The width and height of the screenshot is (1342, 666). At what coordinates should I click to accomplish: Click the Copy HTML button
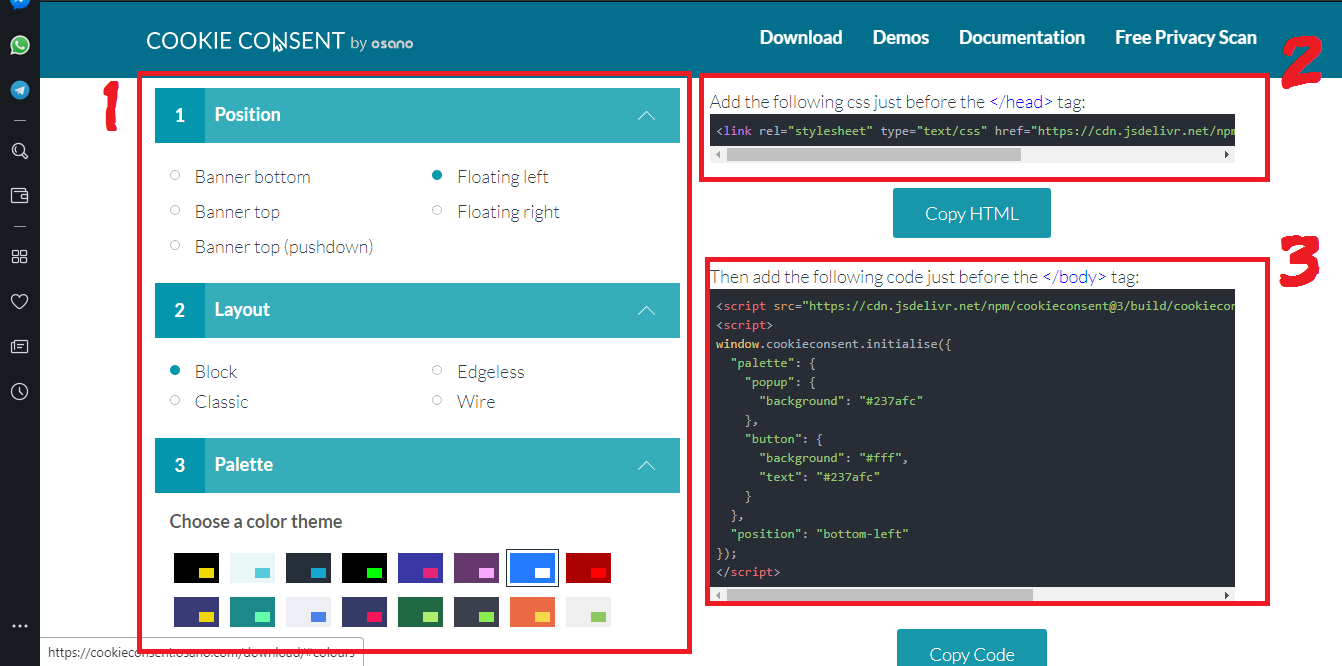tap(971, 213)
